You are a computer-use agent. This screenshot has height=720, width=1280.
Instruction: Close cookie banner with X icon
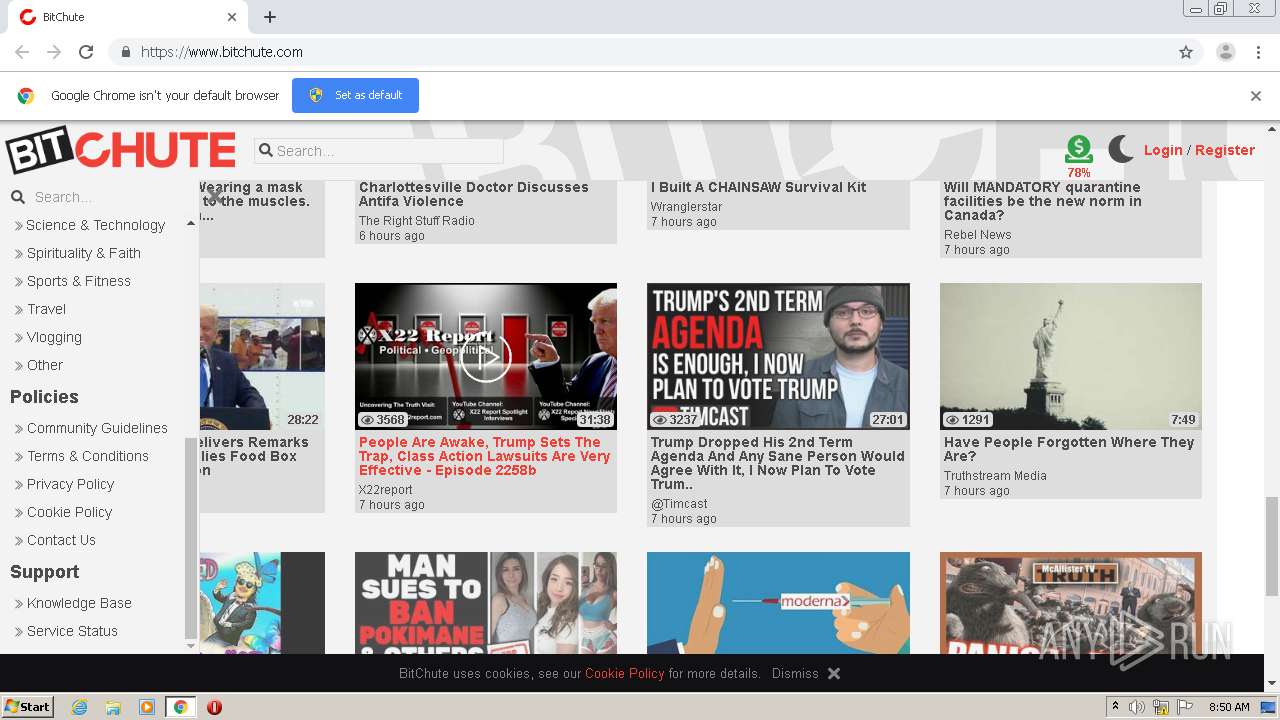pyautogui.click(x=834, y=673)
